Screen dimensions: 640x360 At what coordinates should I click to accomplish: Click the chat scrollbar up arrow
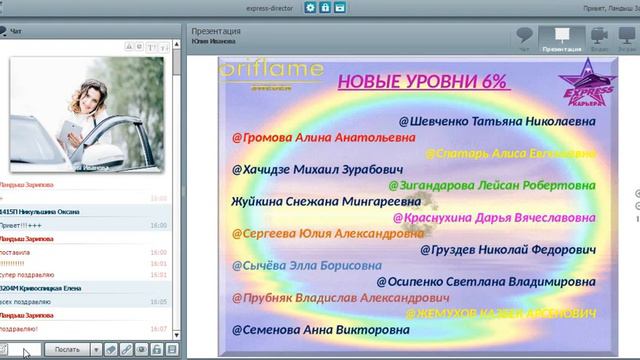(x=176, y=44)
